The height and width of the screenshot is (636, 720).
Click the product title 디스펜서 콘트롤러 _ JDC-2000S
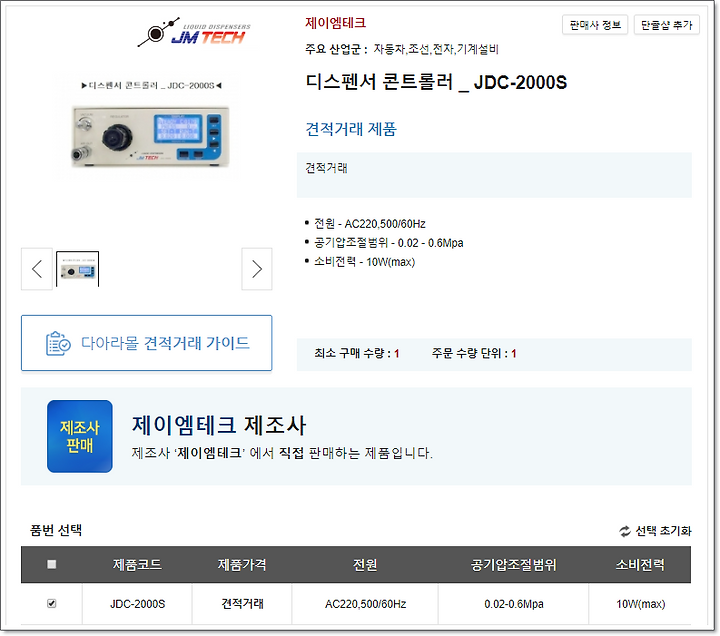436,83
